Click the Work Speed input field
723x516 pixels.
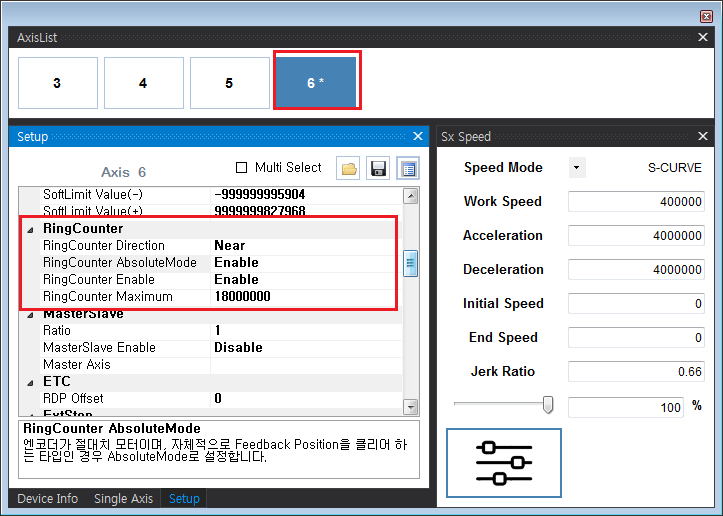pyautogui.click(x=637, y=202)
